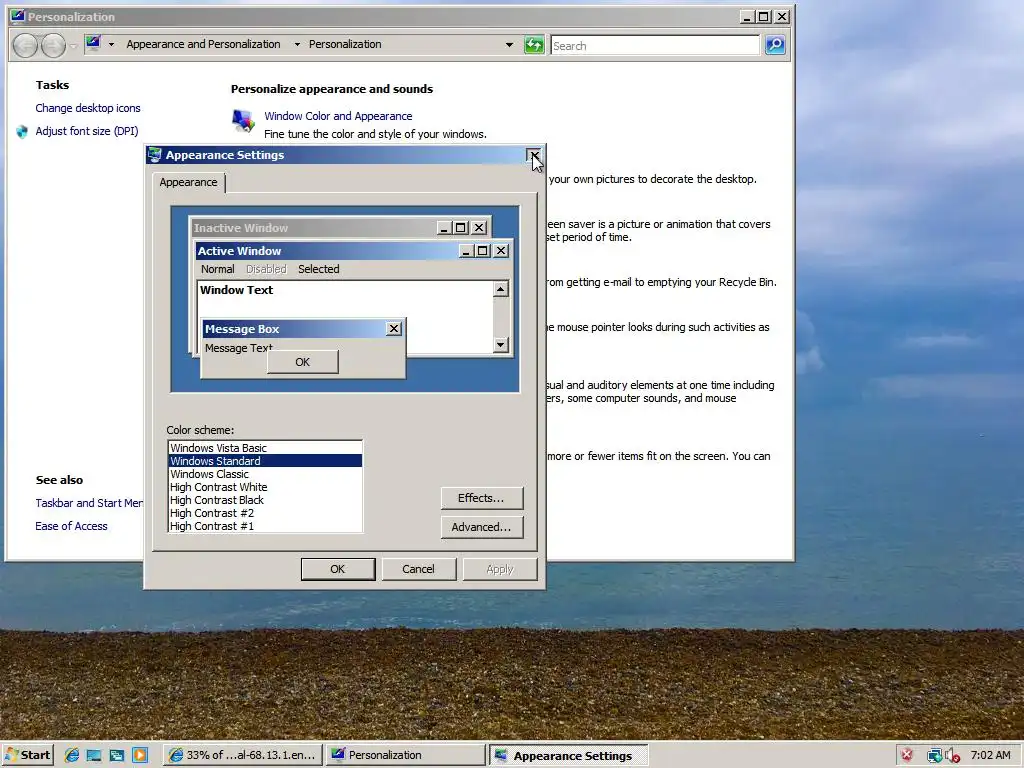Open Taskbar and Start Menu link

(x=89, y=503)
